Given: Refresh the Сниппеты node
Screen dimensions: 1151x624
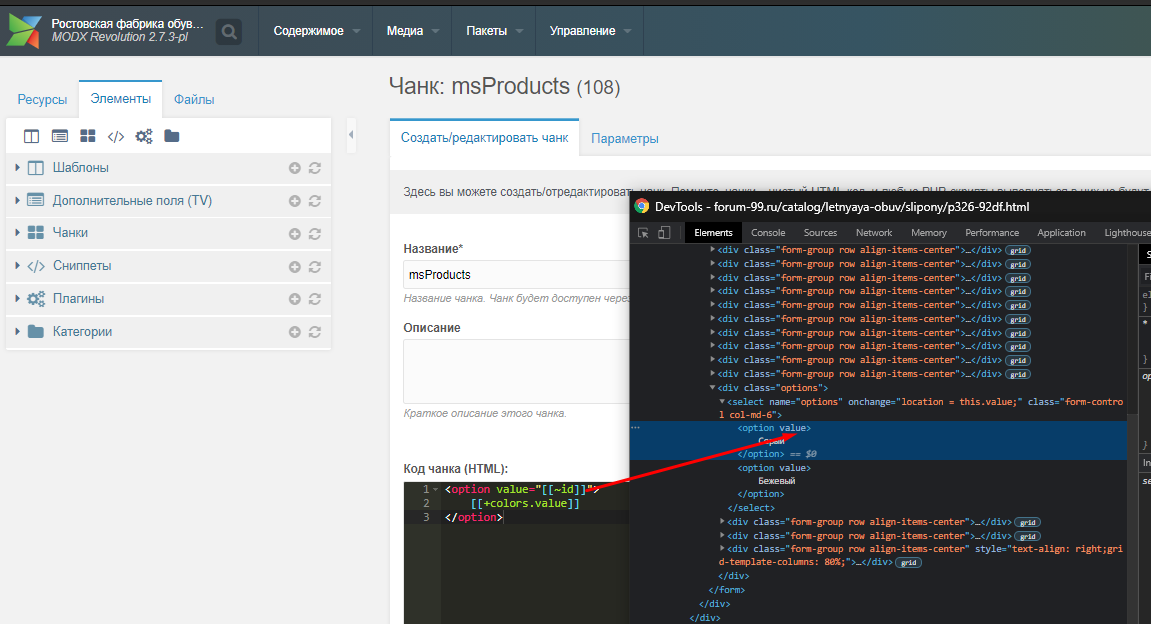Looking at the screenshot, I should (315, 266).
